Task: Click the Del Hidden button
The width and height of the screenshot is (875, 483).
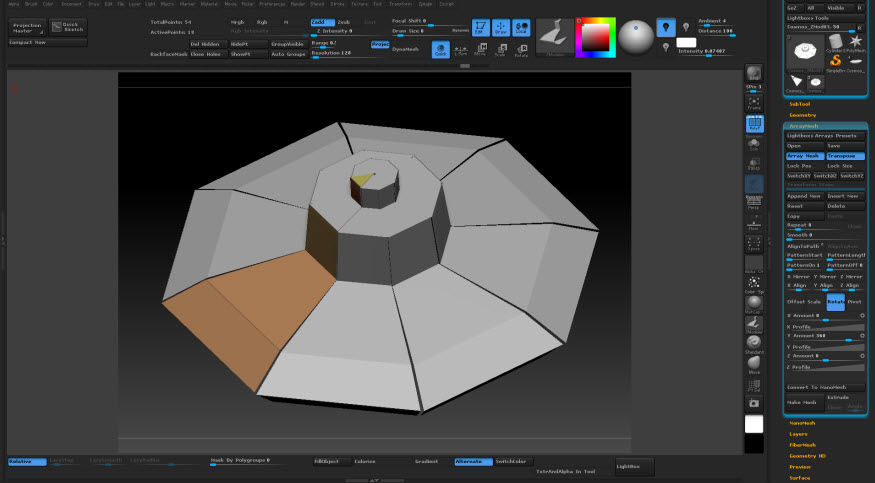Action: 208,44
